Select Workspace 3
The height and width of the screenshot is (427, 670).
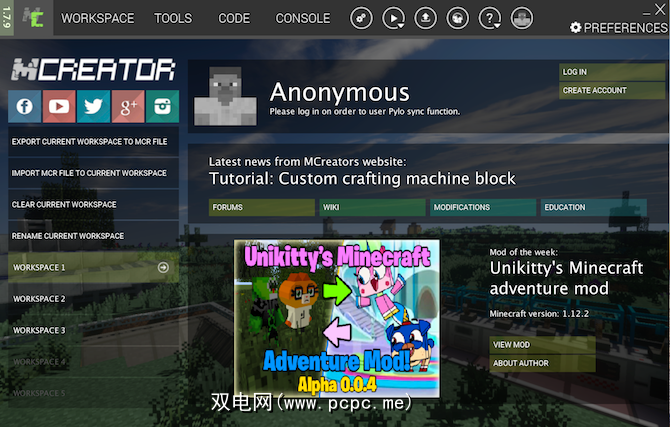93,330
